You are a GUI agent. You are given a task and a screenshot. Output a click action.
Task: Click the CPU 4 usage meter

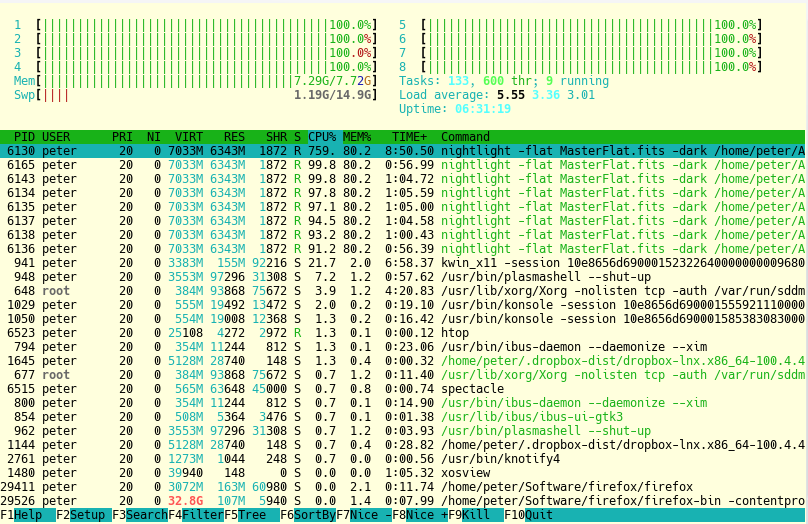(x=196, y=66)
